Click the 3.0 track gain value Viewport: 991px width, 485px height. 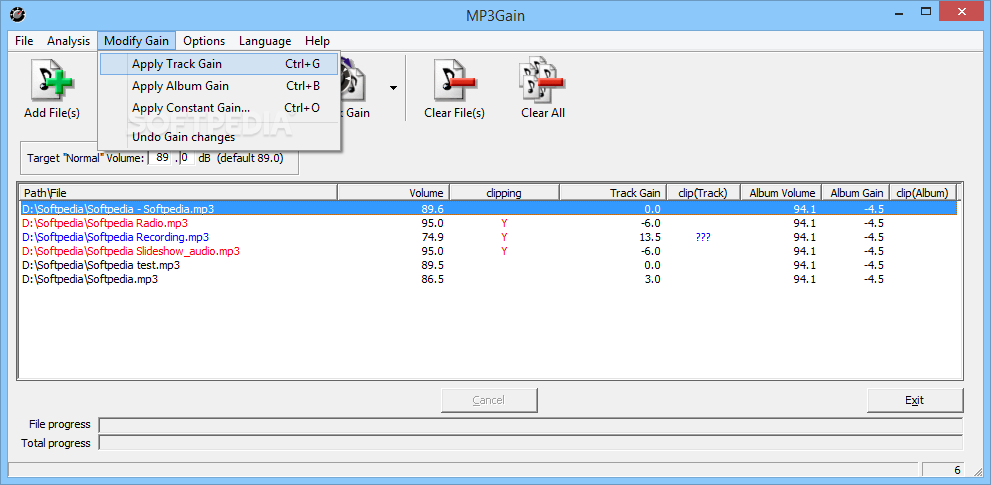(x=653, y=279)
